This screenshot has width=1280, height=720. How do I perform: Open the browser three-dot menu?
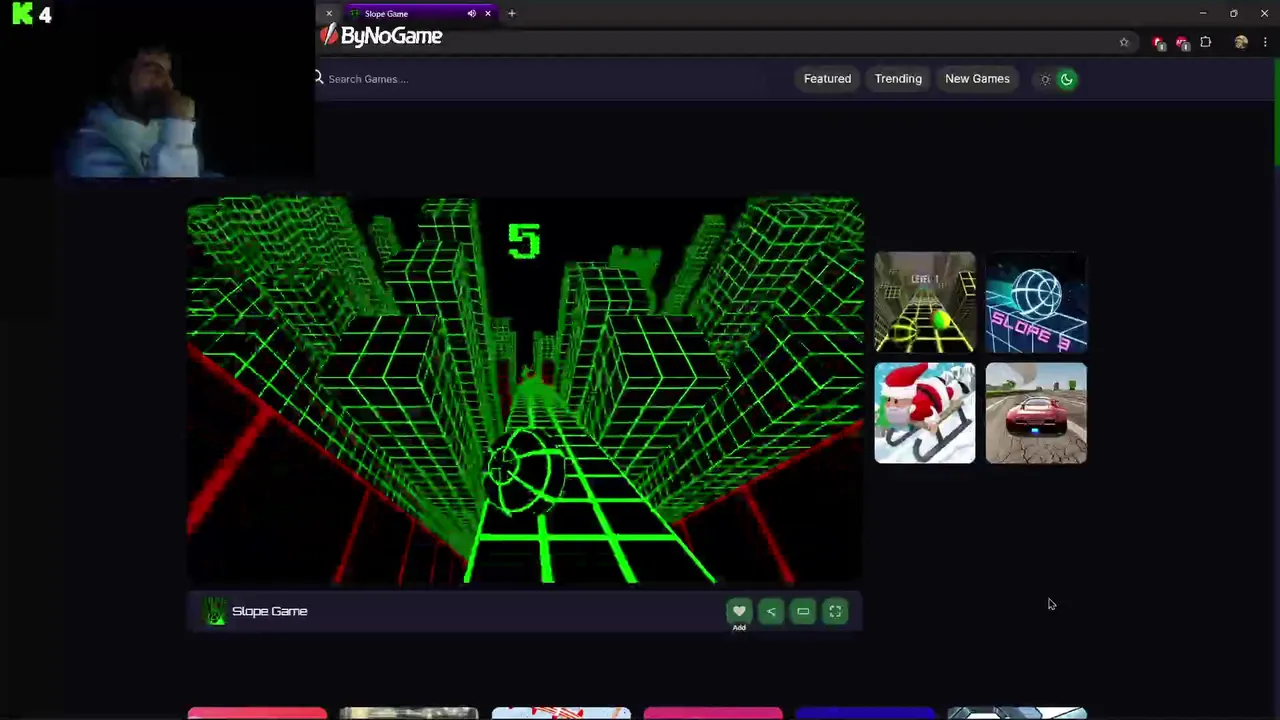(x=1265, y=42)
